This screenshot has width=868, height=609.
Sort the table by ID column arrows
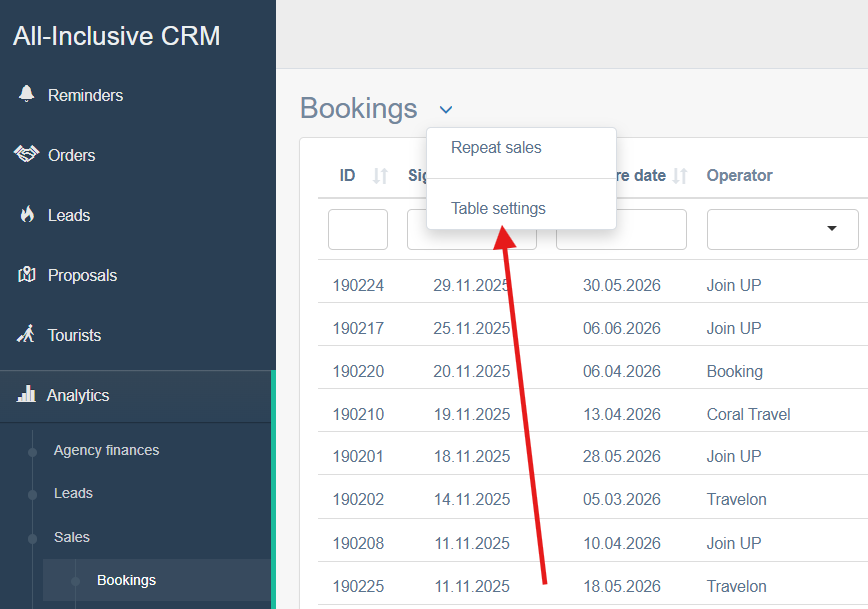[380, 176]
